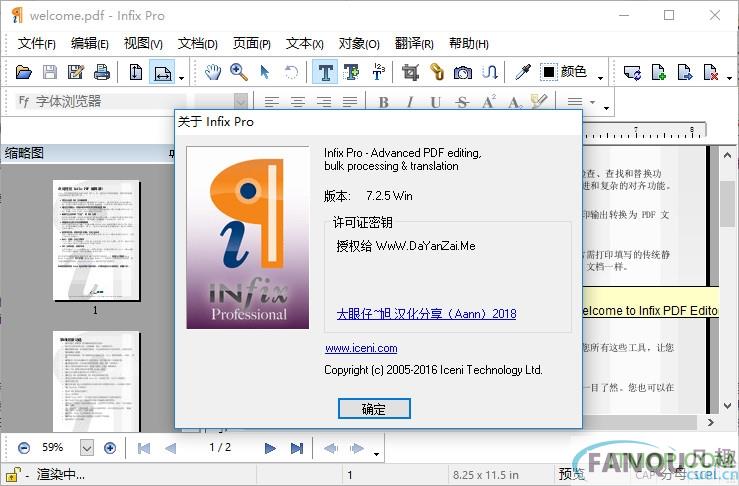Open the 59% zoom level dropdown
Image resolution: width=739 pixels, height=486 pixels.
(87, 448)
